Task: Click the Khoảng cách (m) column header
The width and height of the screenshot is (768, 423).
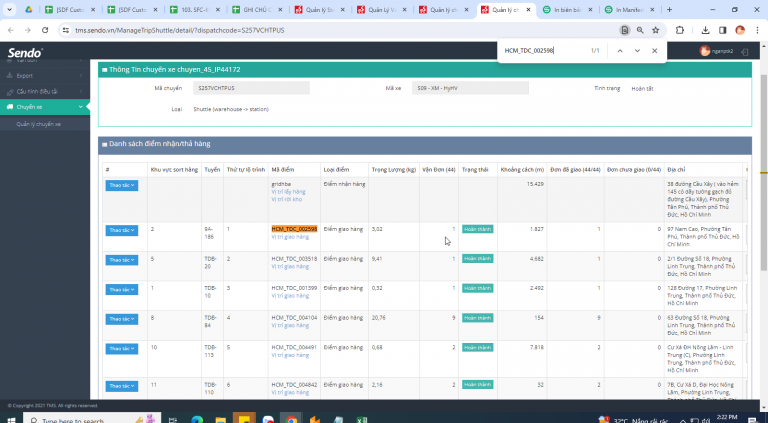Action: pos(522,169)
